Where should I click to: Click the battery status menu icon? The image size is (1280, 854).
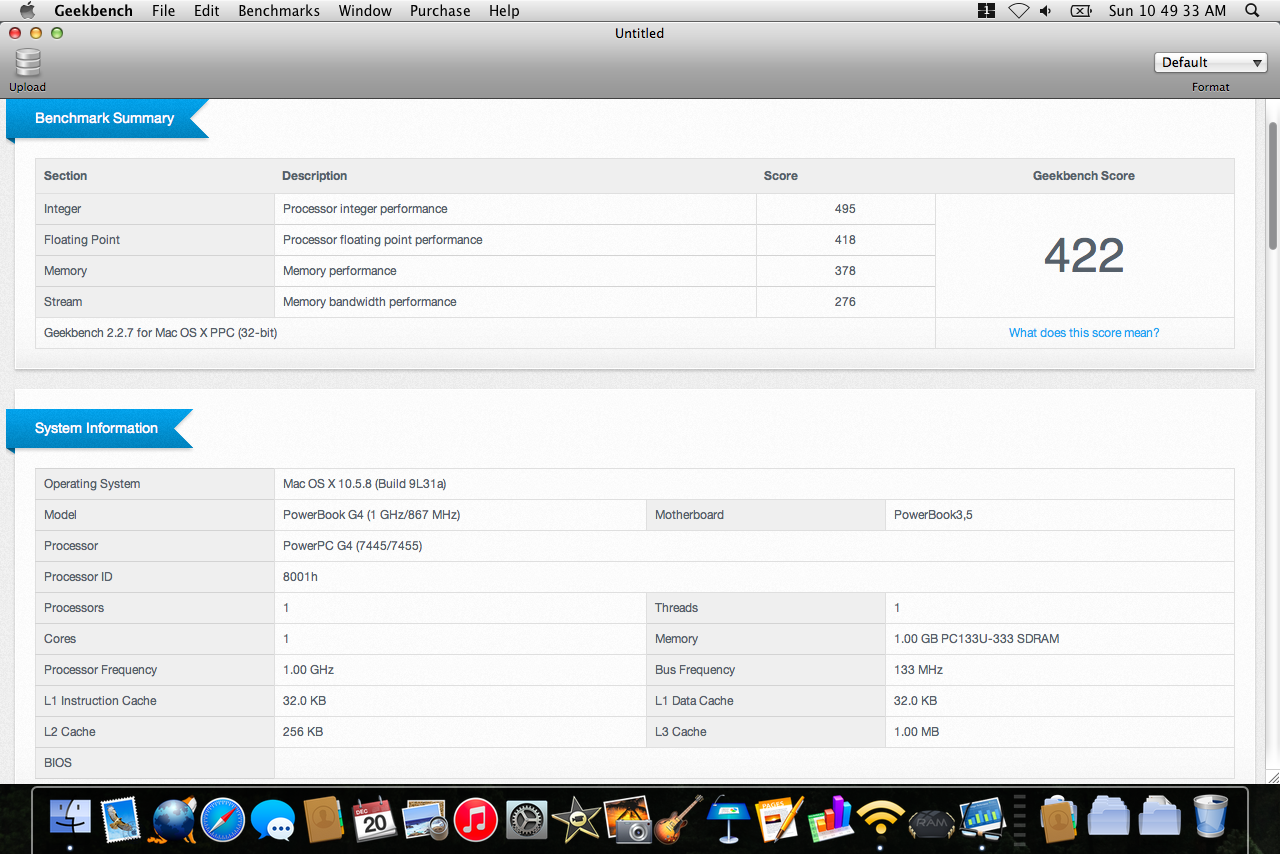point(1080,10)
